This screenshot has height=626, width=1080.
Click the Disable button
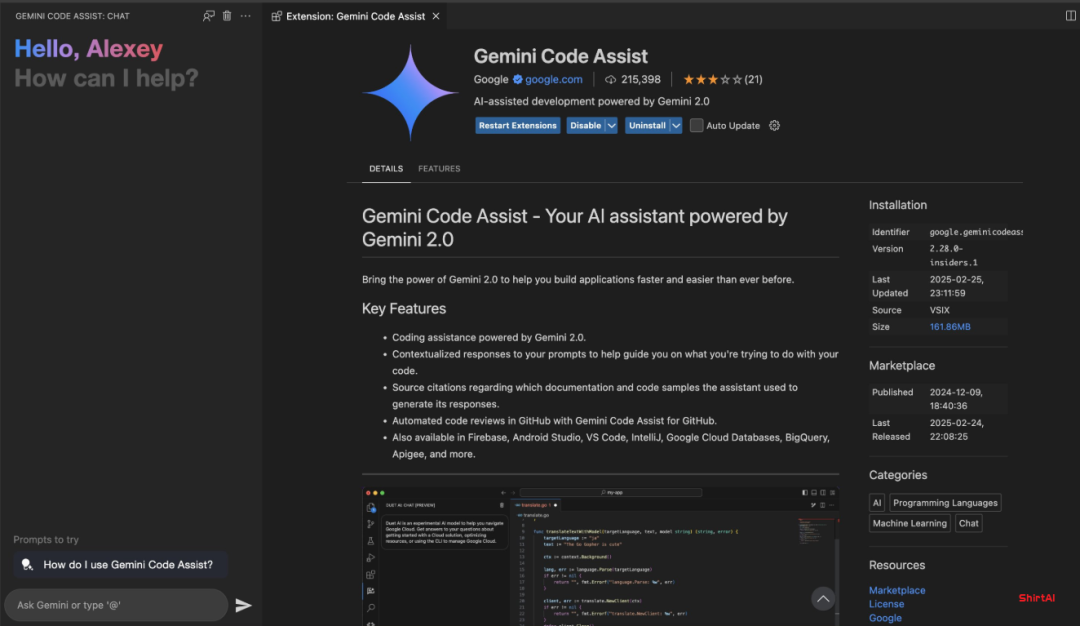point(585,125)
